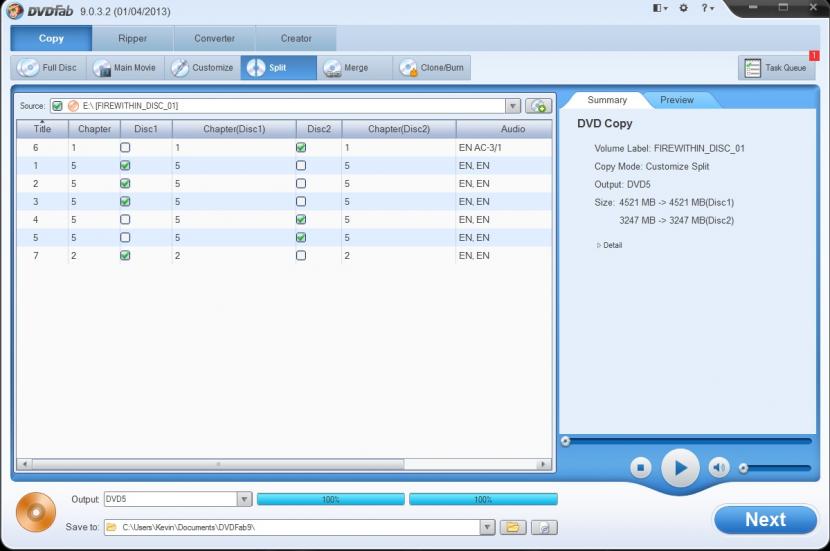
Task: Open the skin layout menu icon
Action: [x=660, y=8]
